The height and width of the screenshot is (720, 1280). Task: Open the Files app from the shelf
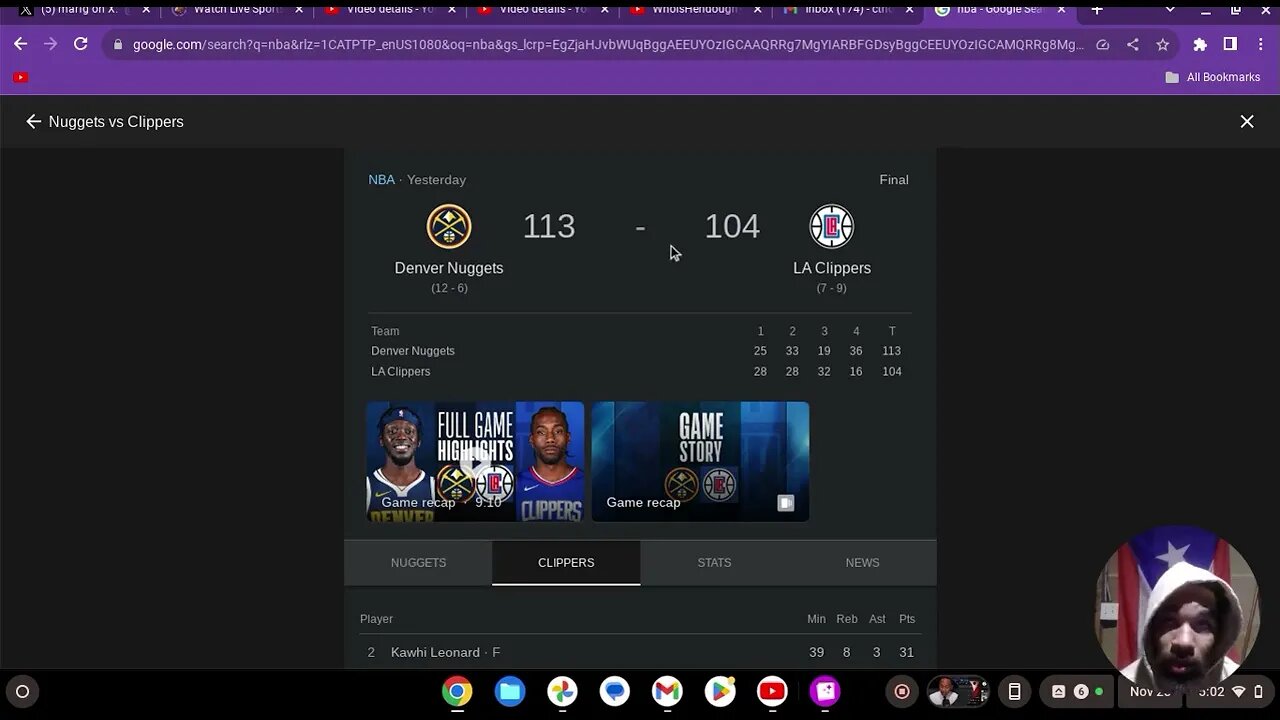[510, 691]
